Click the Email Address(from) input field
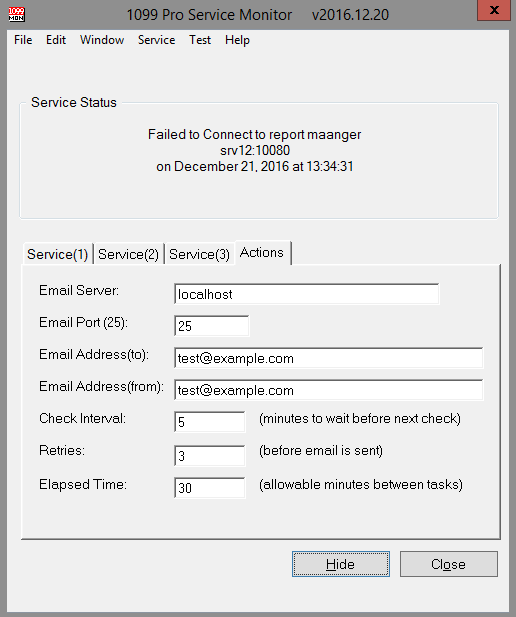The height and width of the screenshot is (617, 516). coord(328,390)
